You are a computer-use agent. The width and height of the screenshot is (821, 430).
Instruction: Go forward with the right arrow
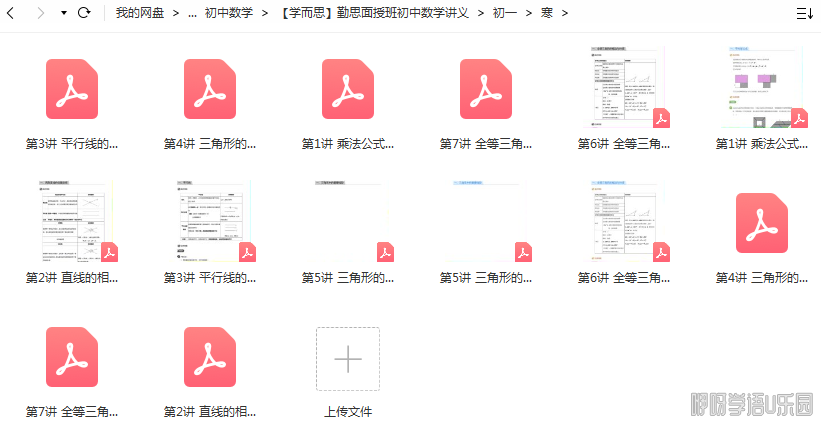pyautogui.click(x=40, y=13)
